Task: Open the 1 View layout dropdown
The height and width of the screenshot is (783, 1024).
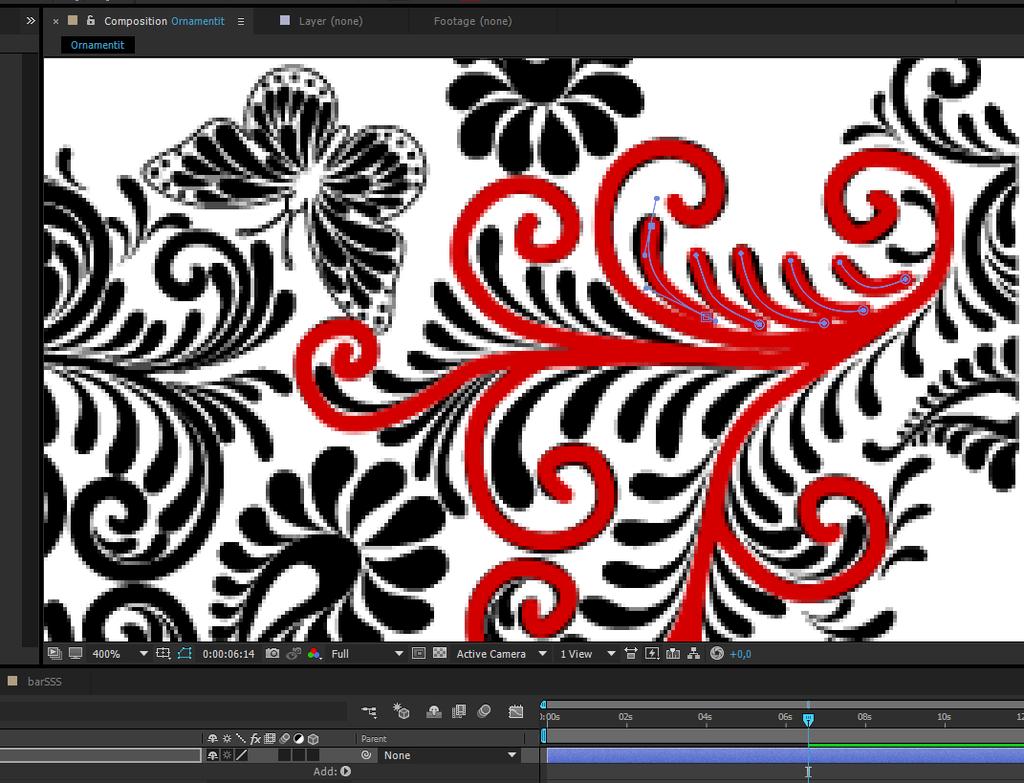Action: point(587,654)
